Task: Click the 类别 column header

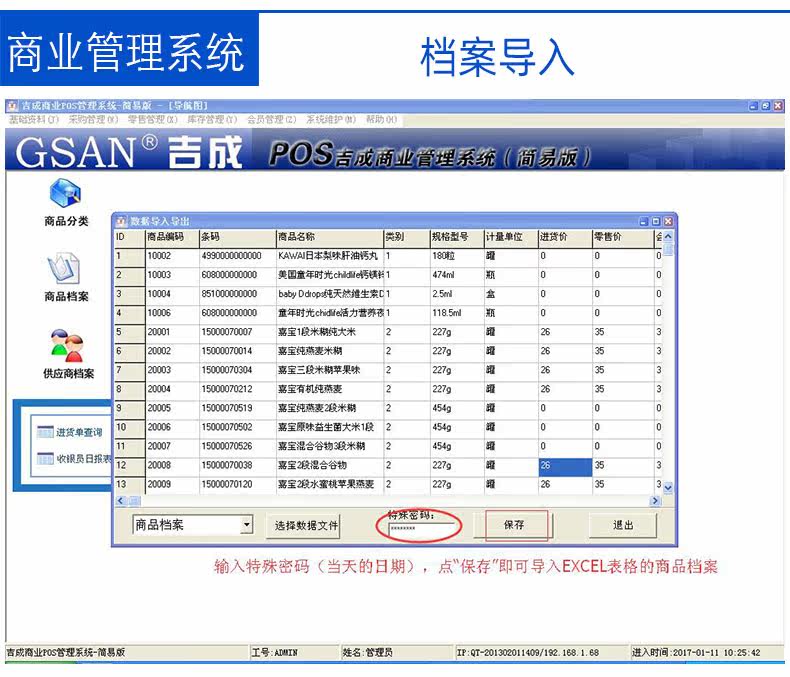Action: (407, 237)
